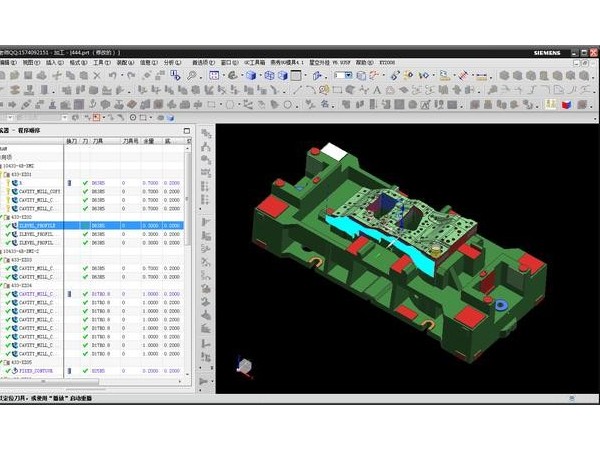
Task: Open the 插入 (Insert) menu
Action: click(x=51, y=62)
